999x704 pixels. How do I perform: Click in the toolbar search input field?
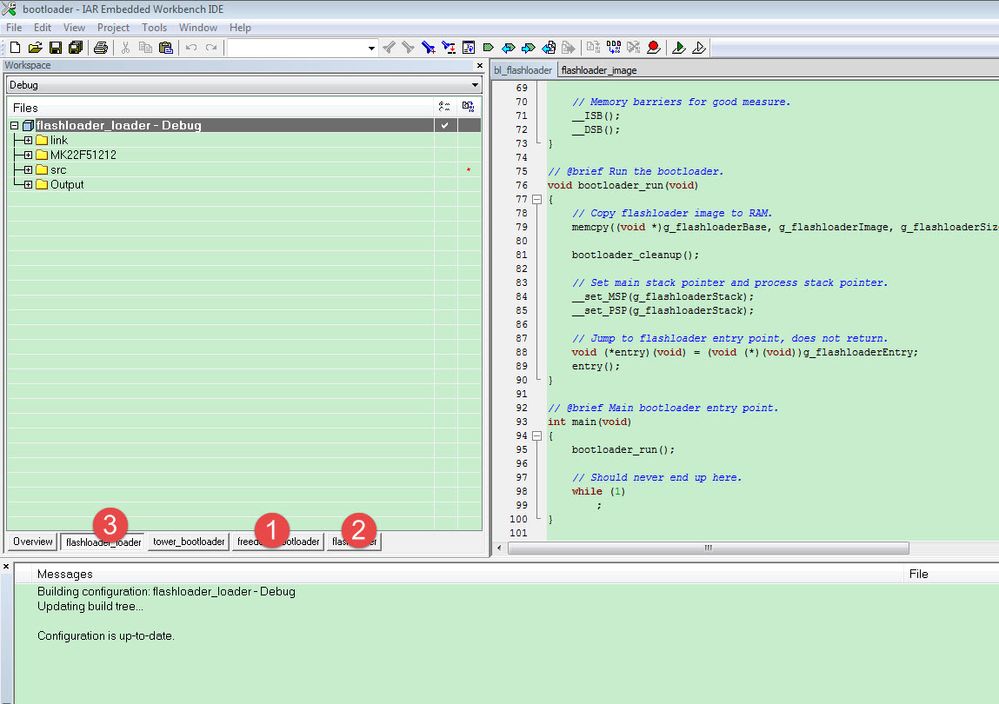point(297,48)
